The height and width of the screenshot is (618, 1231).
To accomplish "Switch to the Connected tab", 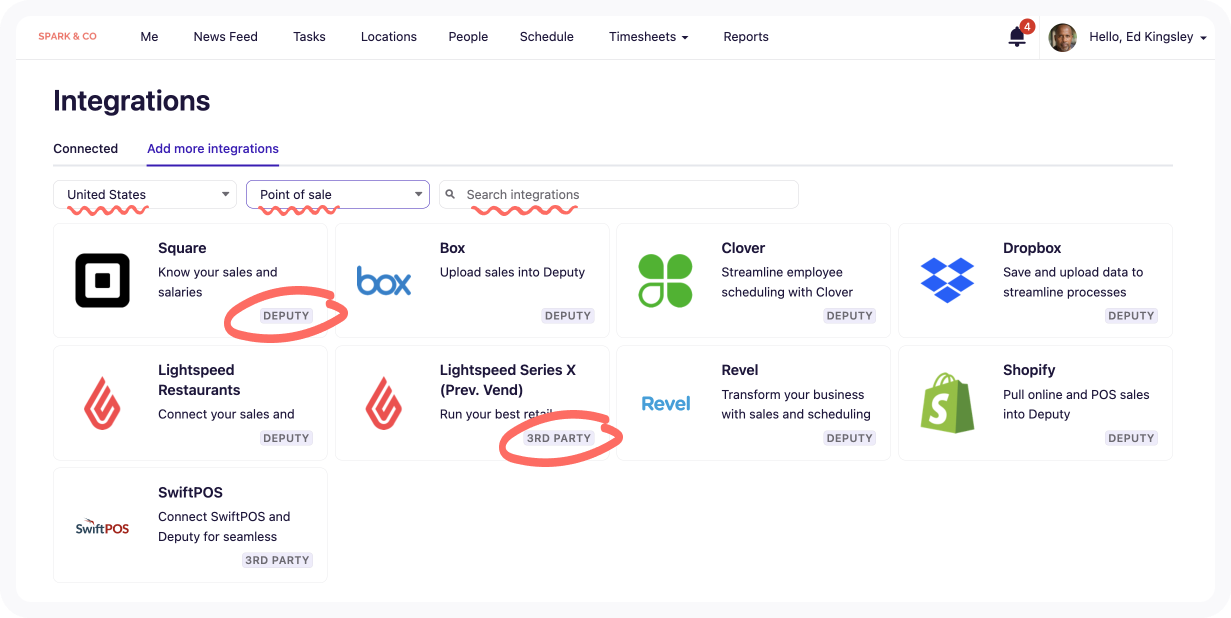I will [85, 149].
